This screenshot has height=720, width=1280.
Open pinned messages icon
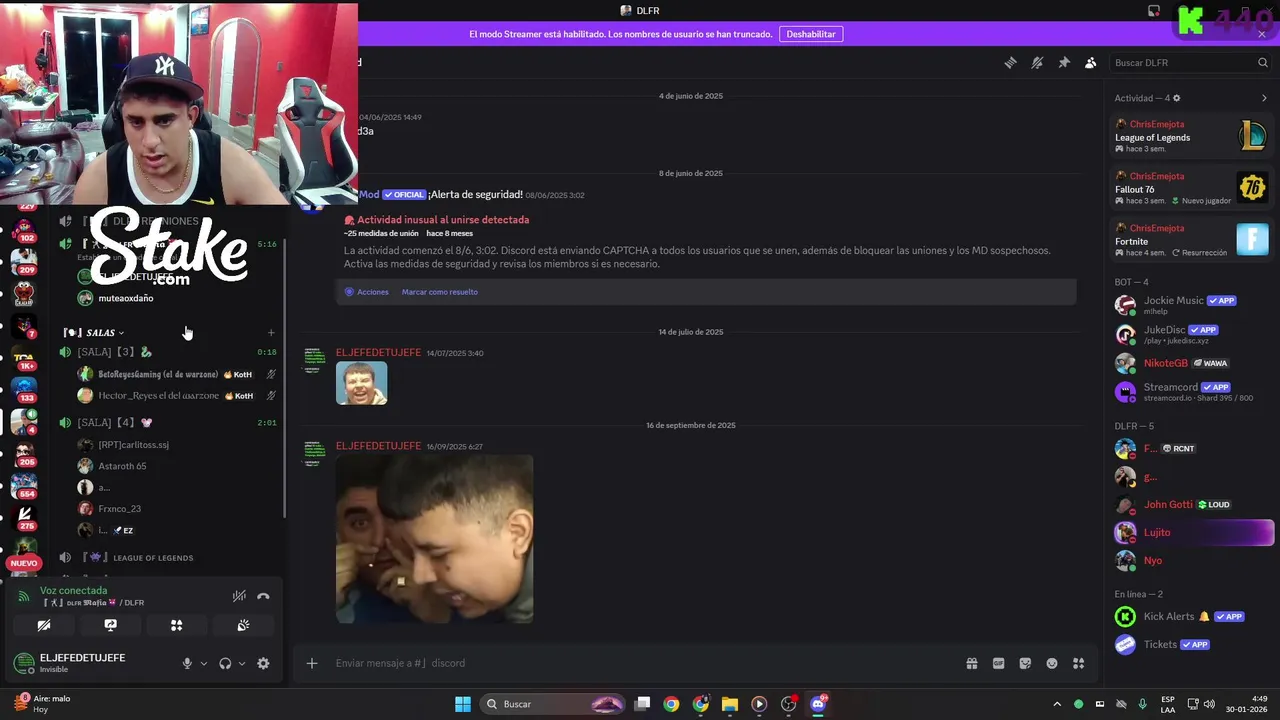pos(1064,62)
